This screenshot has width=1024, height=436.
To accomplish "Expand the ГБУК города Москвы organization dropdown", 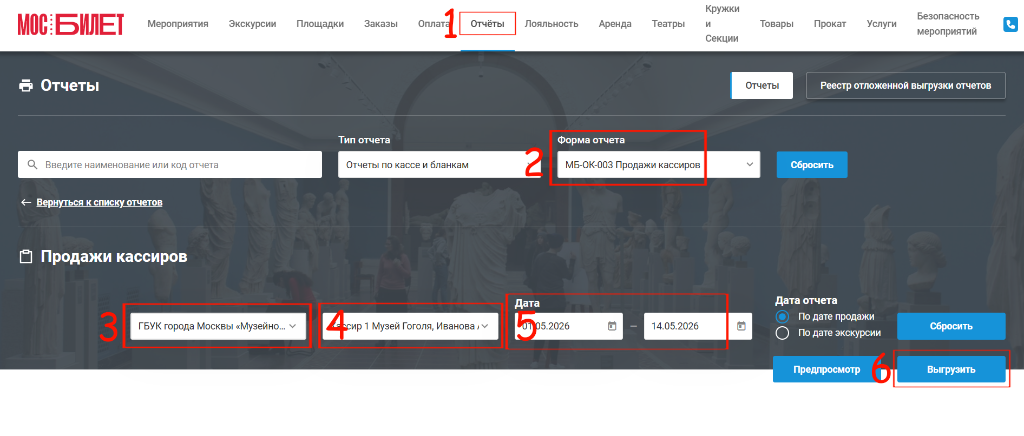I will pos(219,326).
